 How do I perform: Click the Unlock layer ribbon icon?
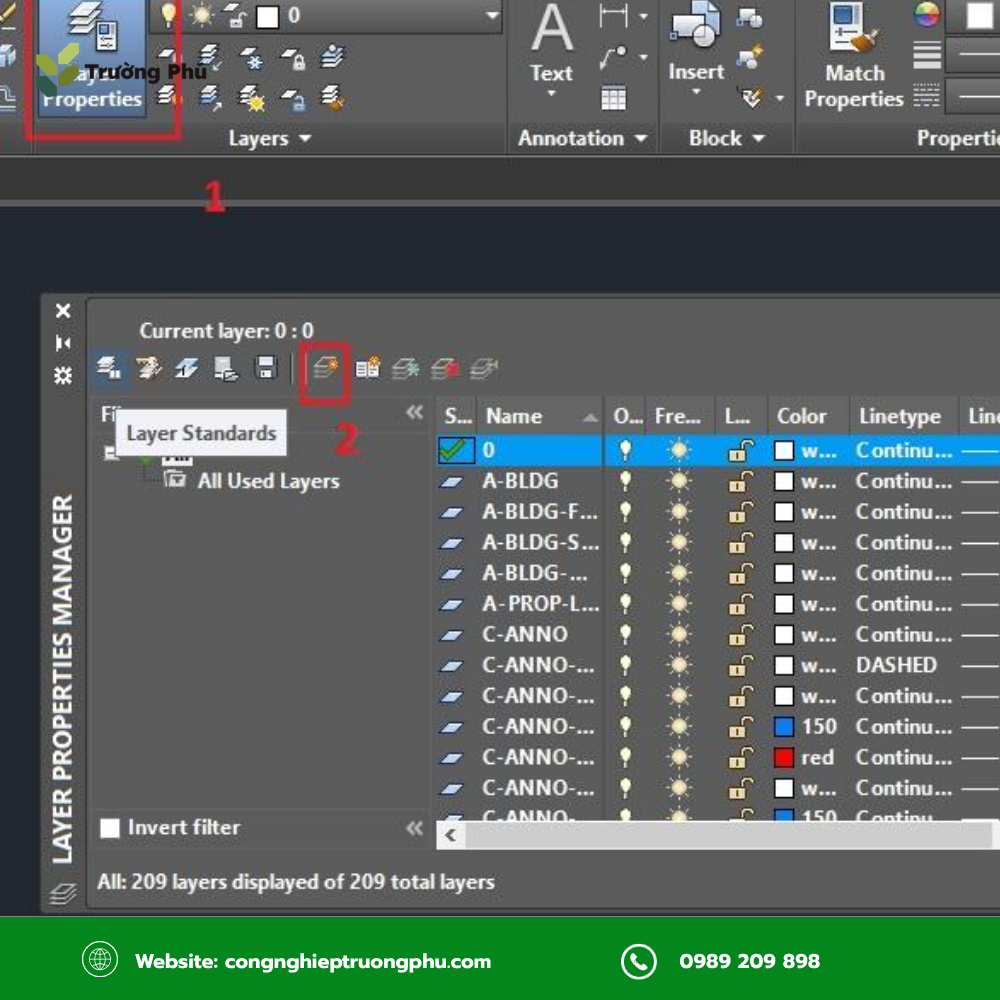(293, 99)
